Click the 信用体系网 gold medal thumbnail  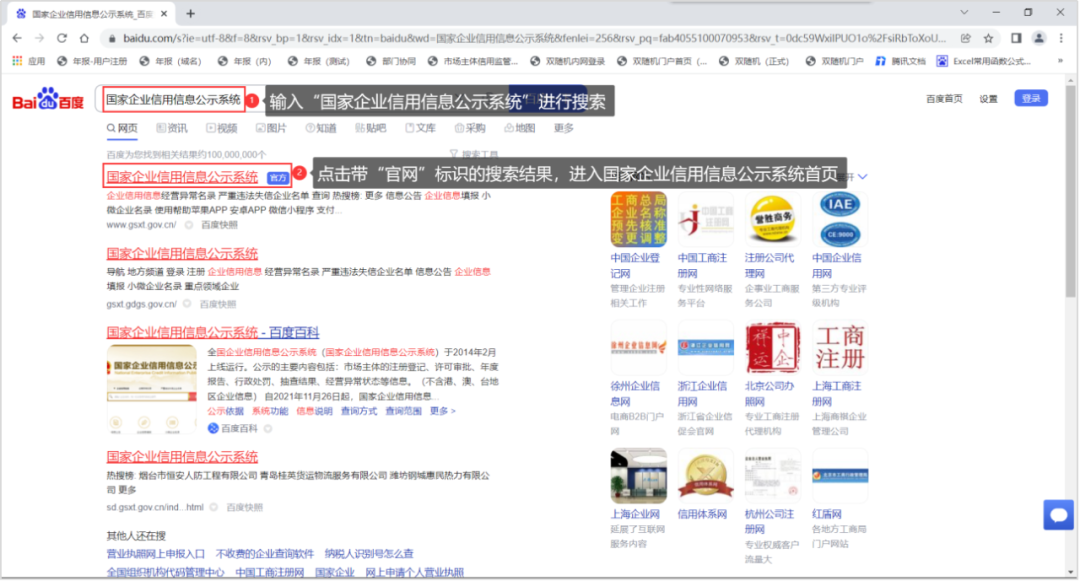click(x=705, y=476)
